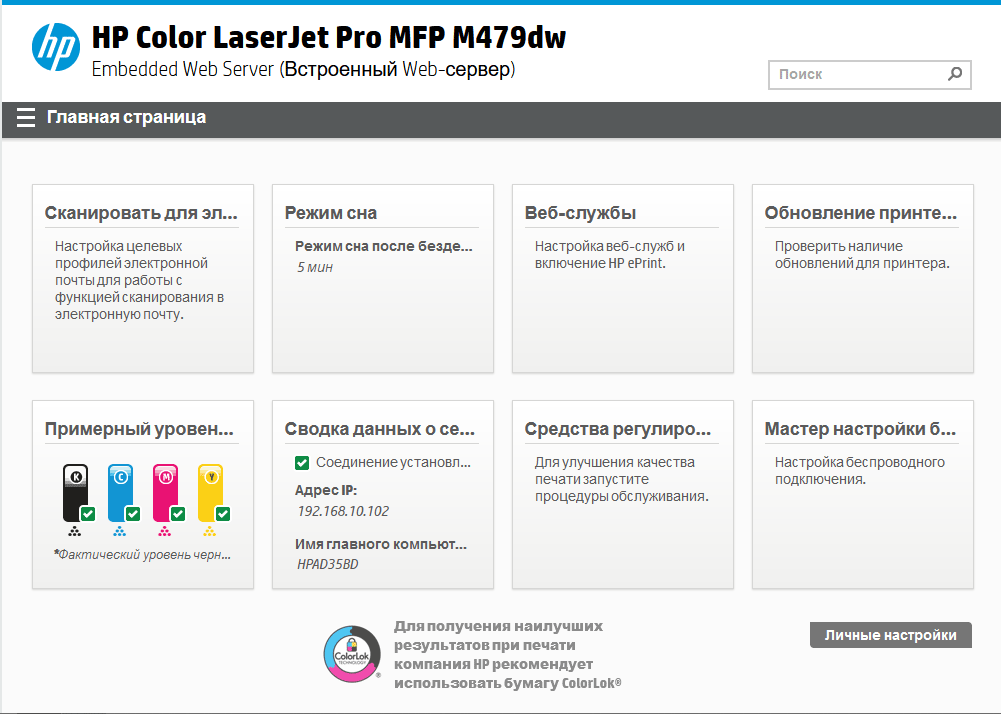Screen dimensions: 1001x714
Task: Click the black cartridge green status checkmark
Action: tap(88, 513)
